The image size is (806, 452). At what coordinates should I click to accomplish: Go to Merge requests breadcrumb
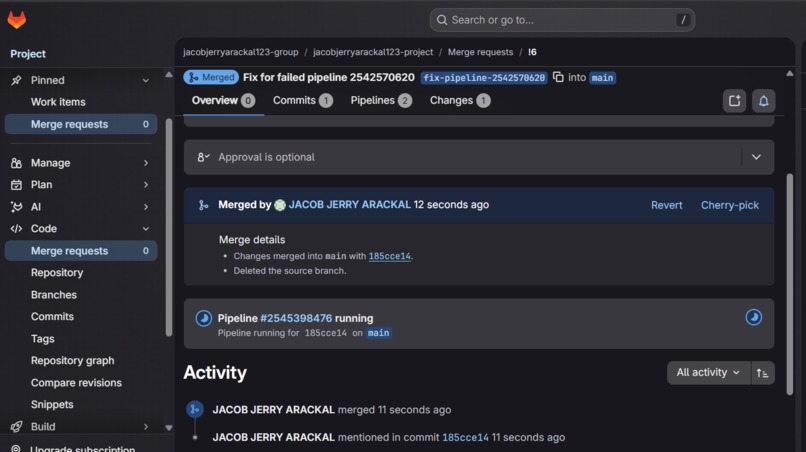click(x=480, y=52)
